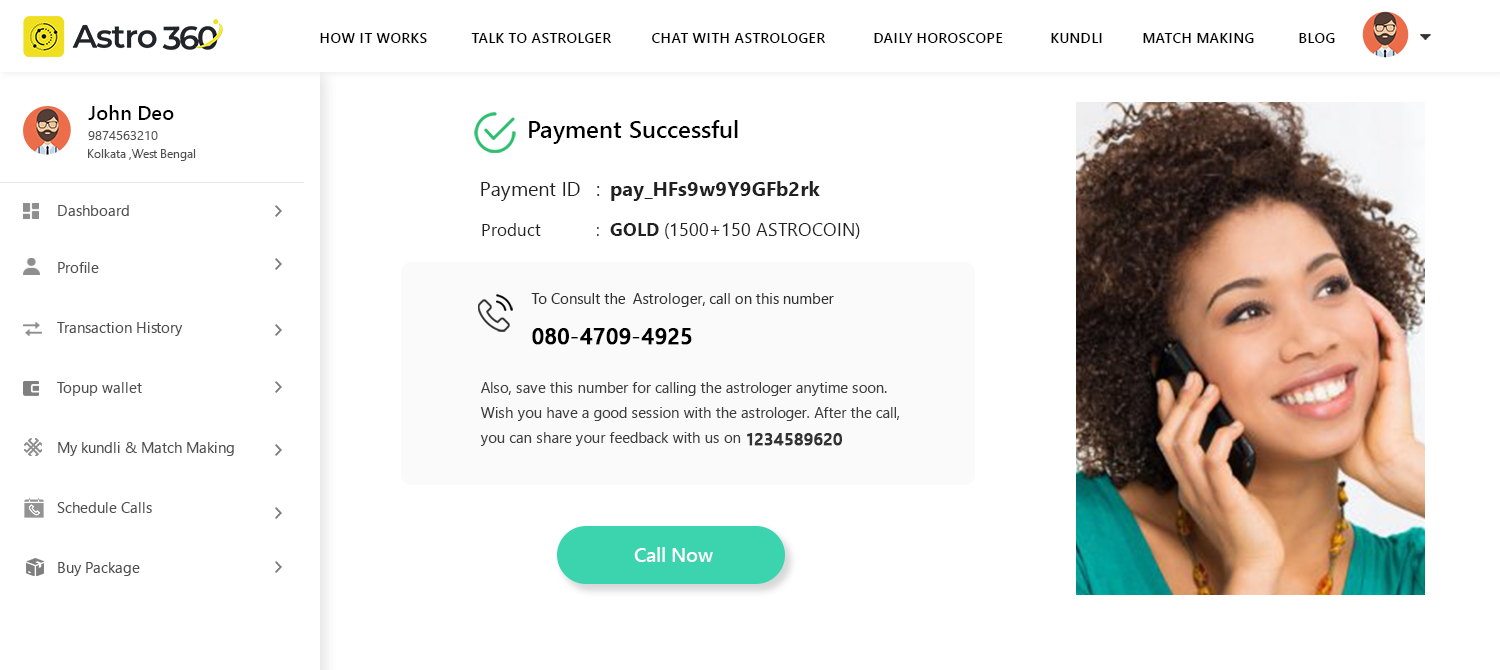Click the Buy Package box icon

click(34, 567)
